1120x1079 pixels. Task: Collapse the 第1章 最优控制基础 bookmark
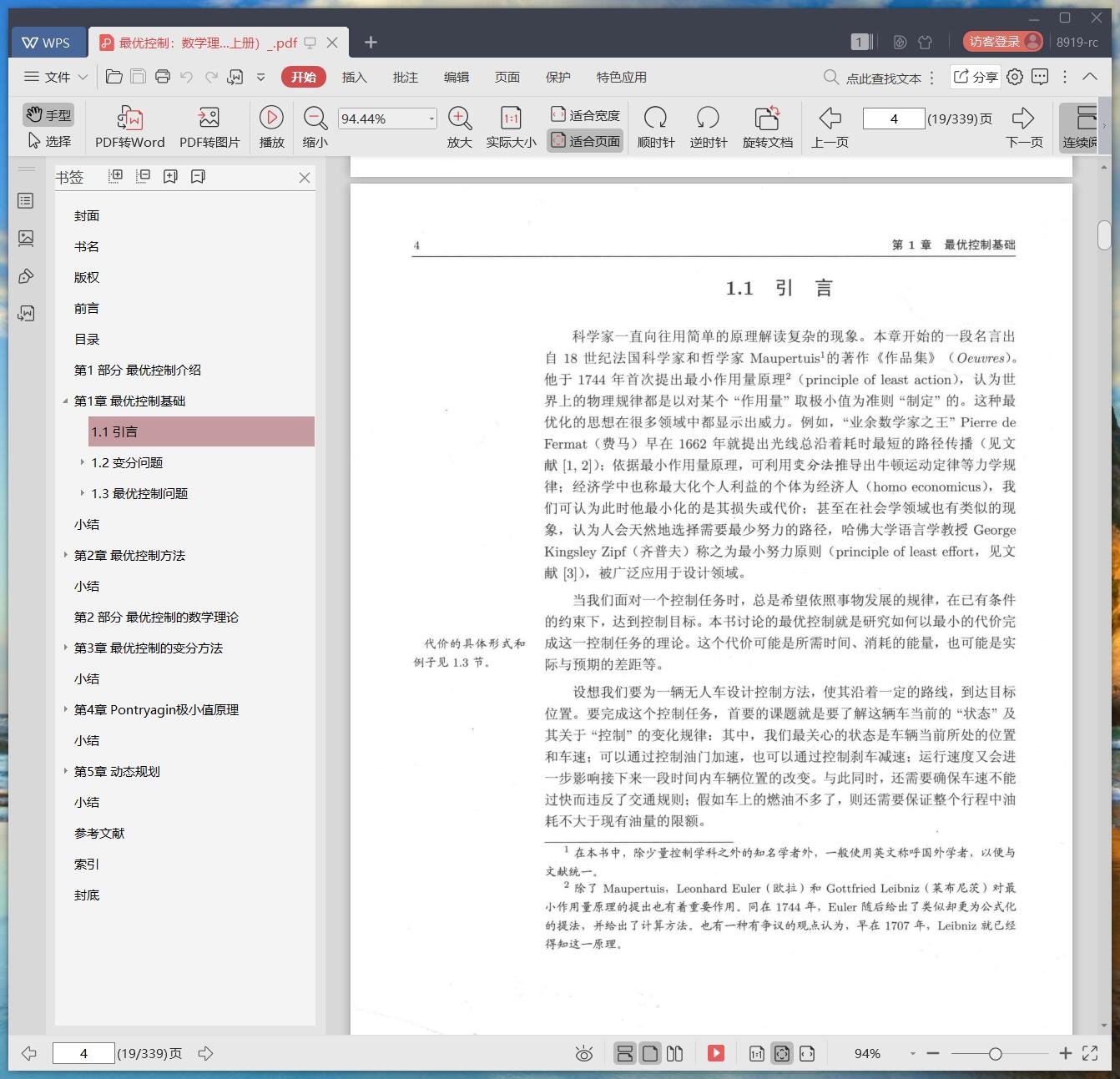point(65,401)
